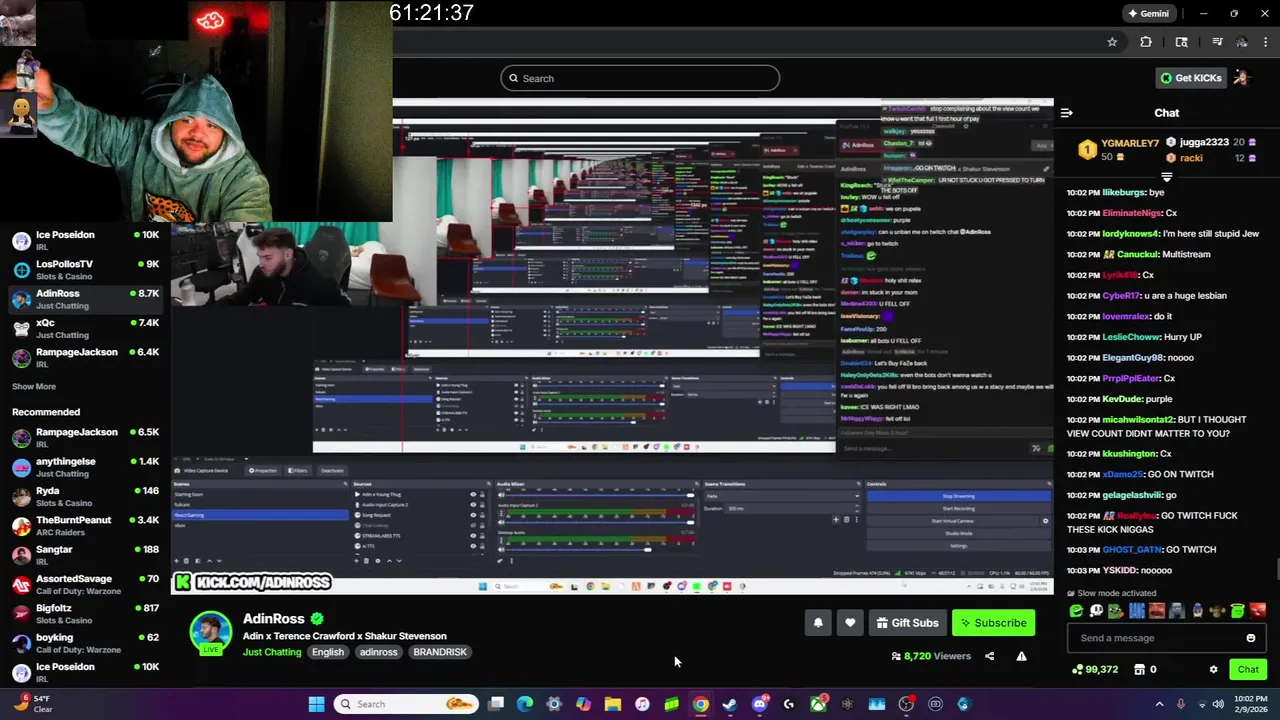Click username GHOST_GATN in chat
This screenshot has height=720, width=1280.
point(1133,550)
